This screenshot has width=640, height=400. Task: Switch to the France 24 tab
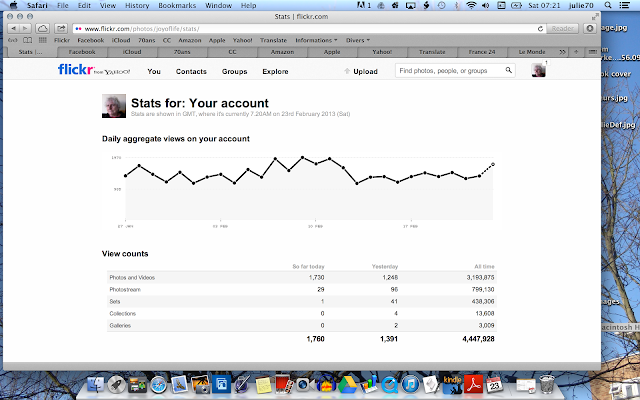(482, 52)
